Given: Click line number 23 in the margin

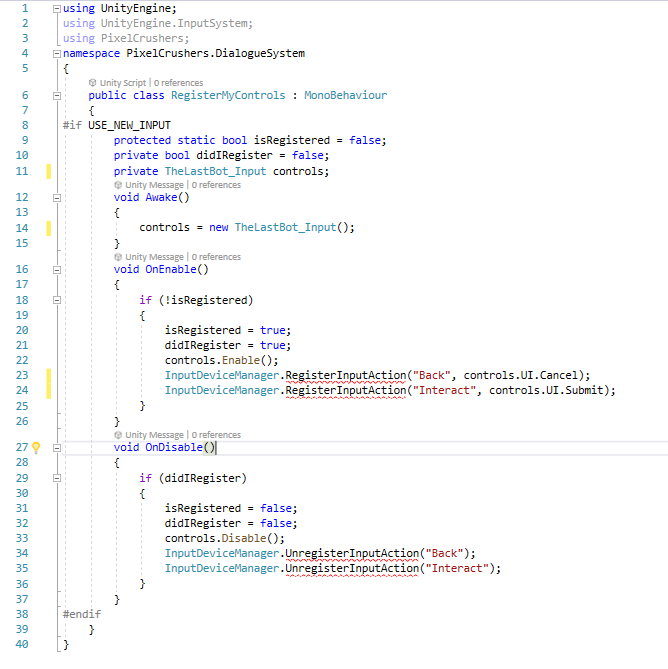Looking at the screenshot, I should pyautogui.click(x=22, y=375).
